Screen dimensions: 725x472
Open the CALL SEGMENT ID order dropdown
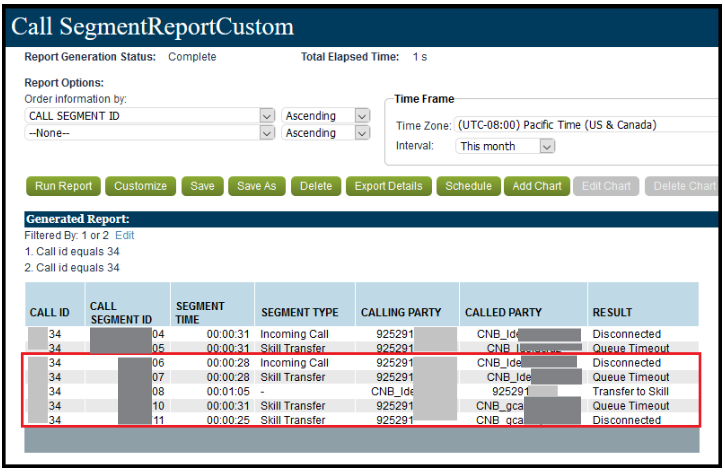(x=150, y=116)
